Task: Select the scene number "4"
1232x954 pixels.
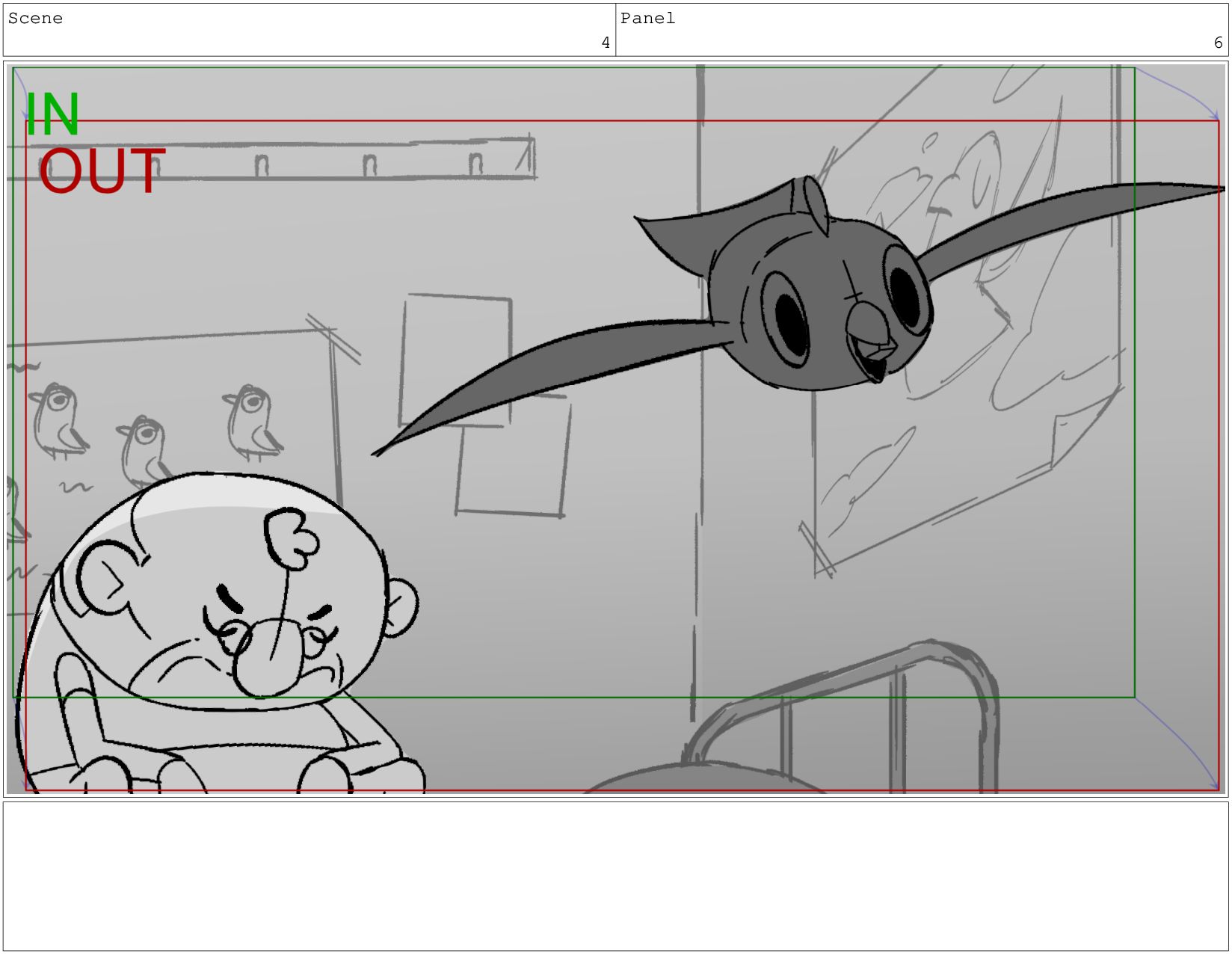Action: tap(606, 43)
